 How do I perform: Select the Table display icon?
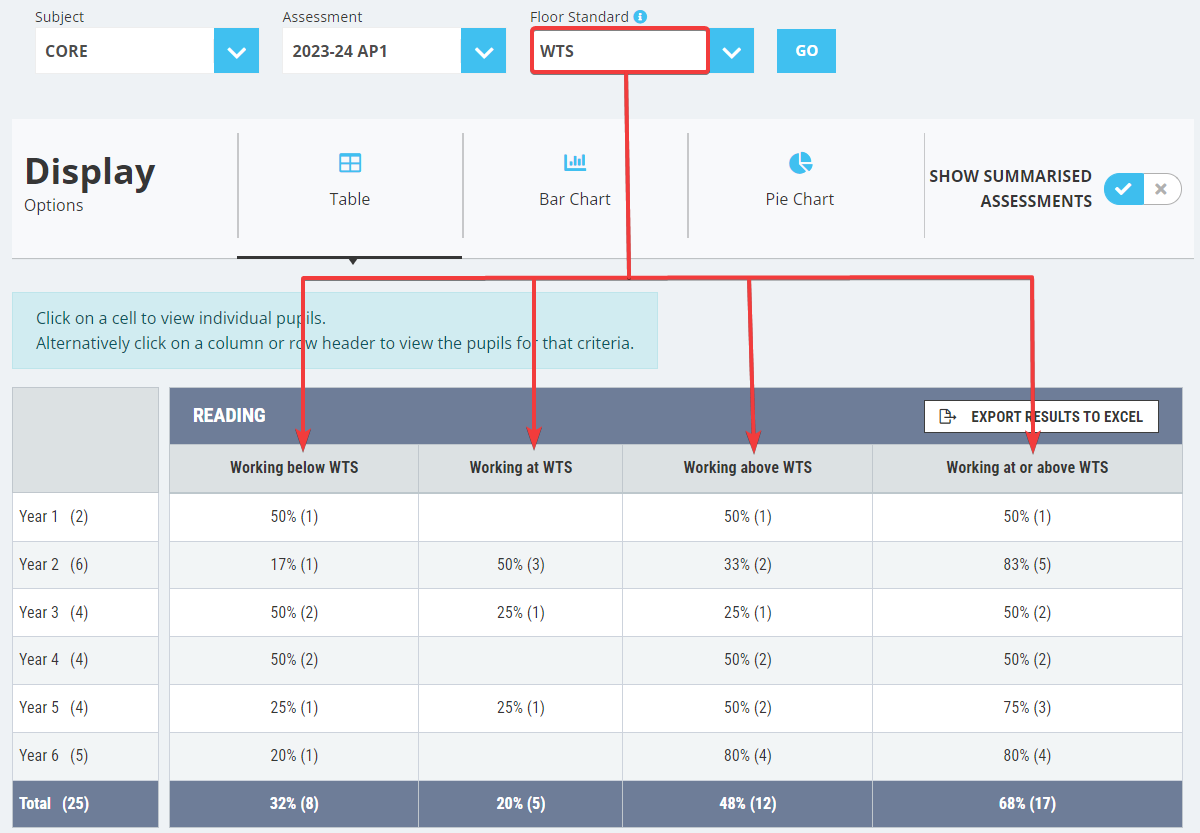click(x=350, y=162)
